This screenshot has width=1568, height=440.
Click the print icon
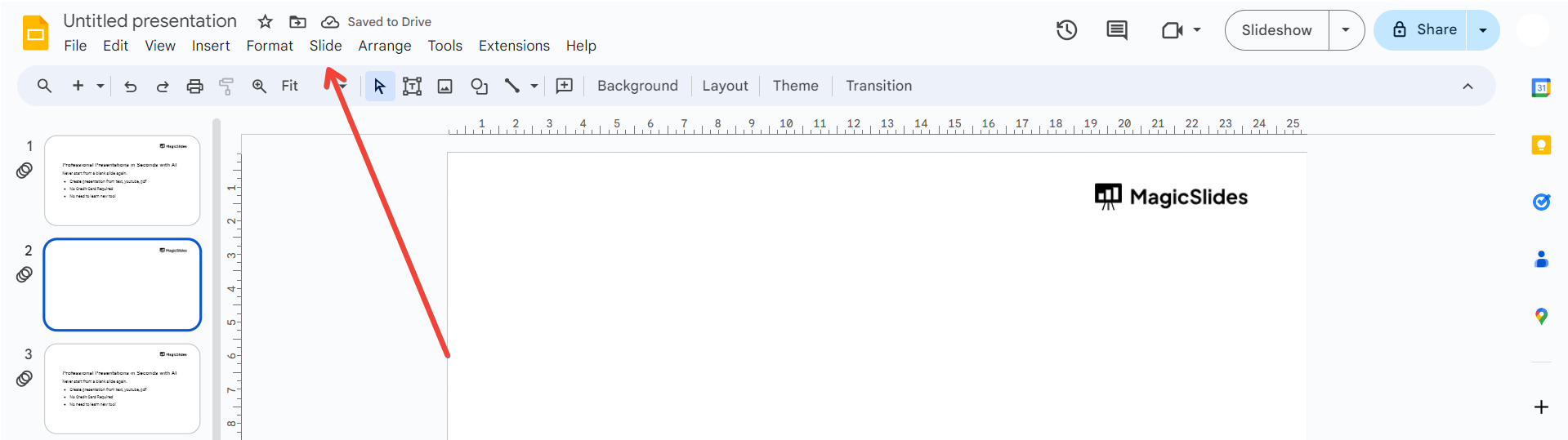point(194,87)
